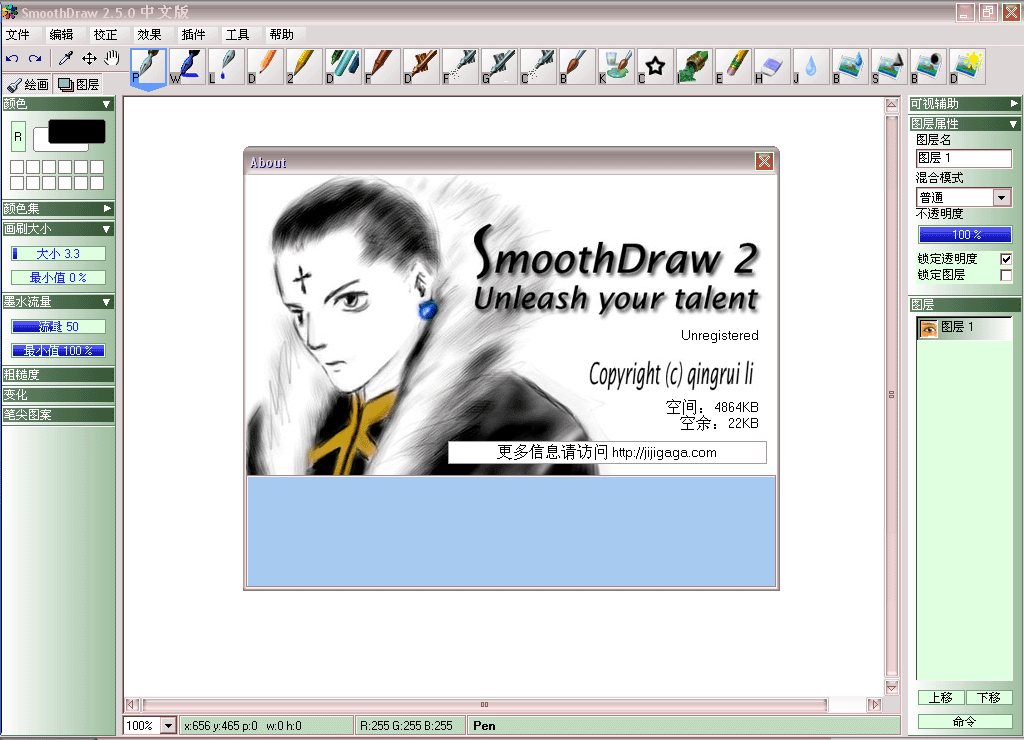Image resolution: width=1024 pixels, height=740 pixels.
Task: Switch to the 图层 tab
Action: tap(78, 84)
